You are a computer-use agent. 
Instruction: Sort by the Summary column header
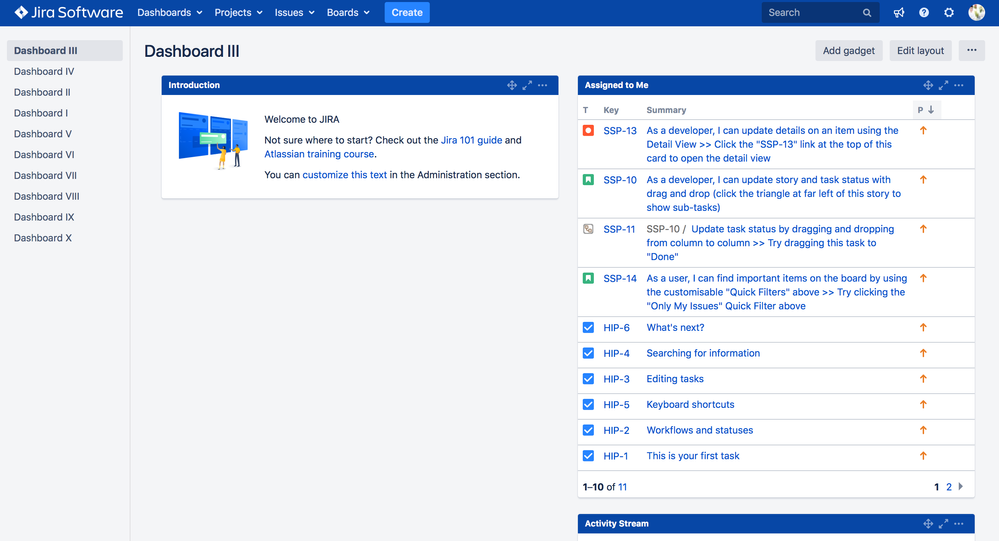point(666,110)
